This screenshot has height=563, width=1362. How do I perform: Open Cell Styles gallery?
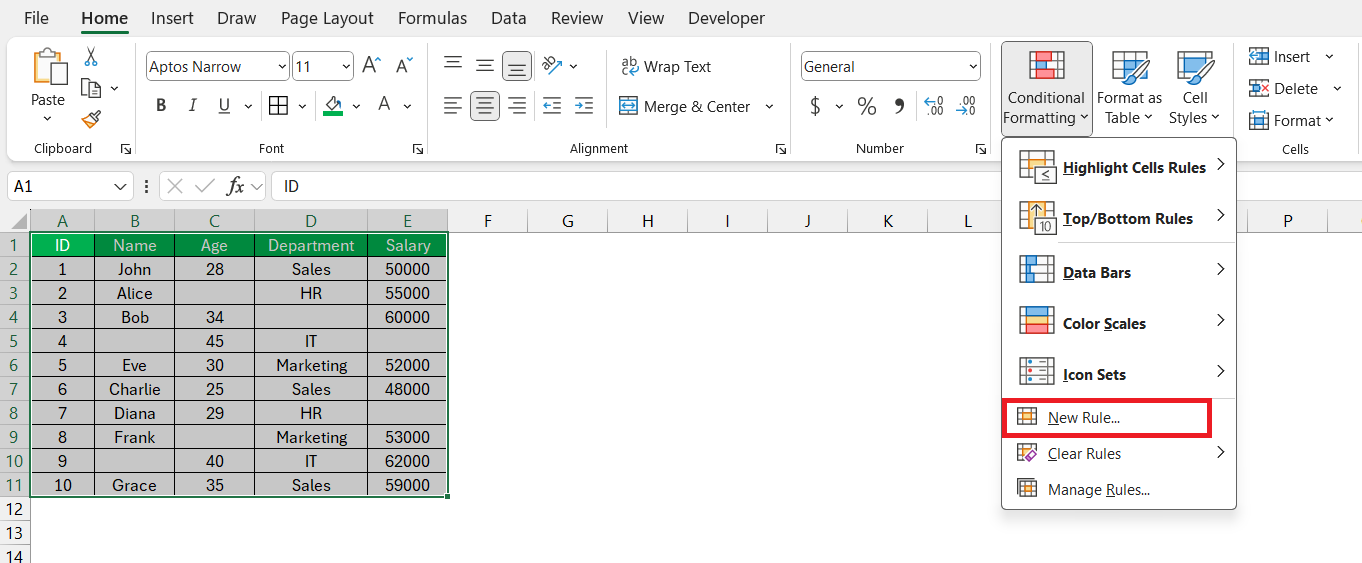[1195, 87]
